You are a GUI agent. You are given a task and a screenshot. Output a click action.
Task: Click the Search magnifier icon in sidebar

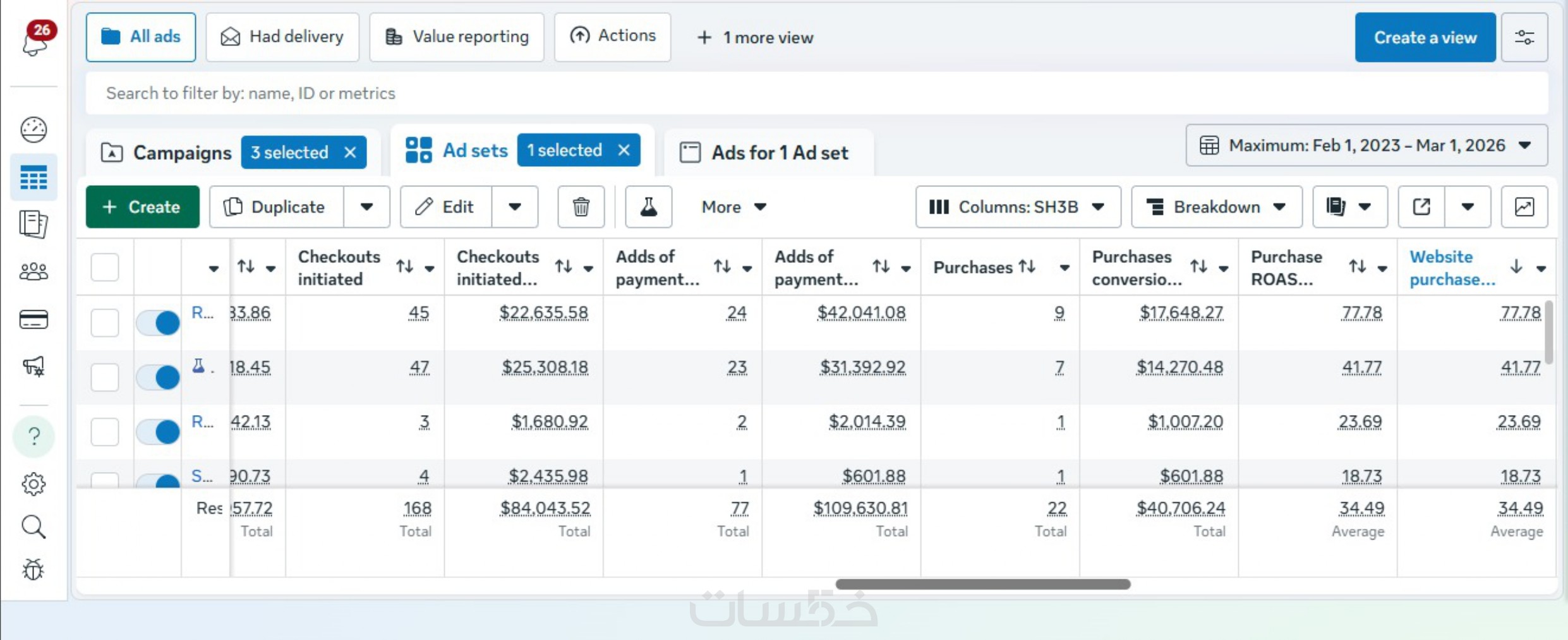33,526
